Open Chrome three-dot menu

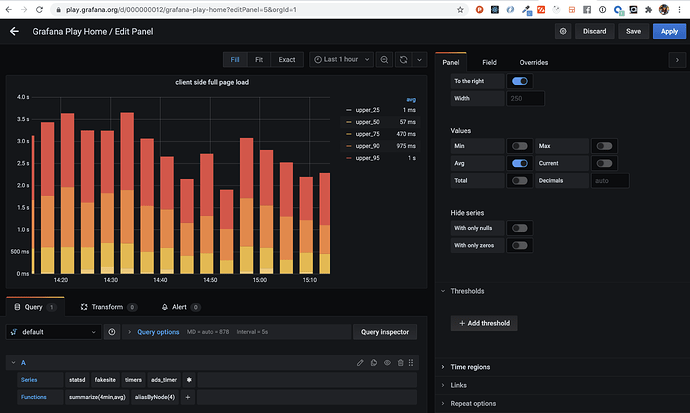(x=679, y=9)
